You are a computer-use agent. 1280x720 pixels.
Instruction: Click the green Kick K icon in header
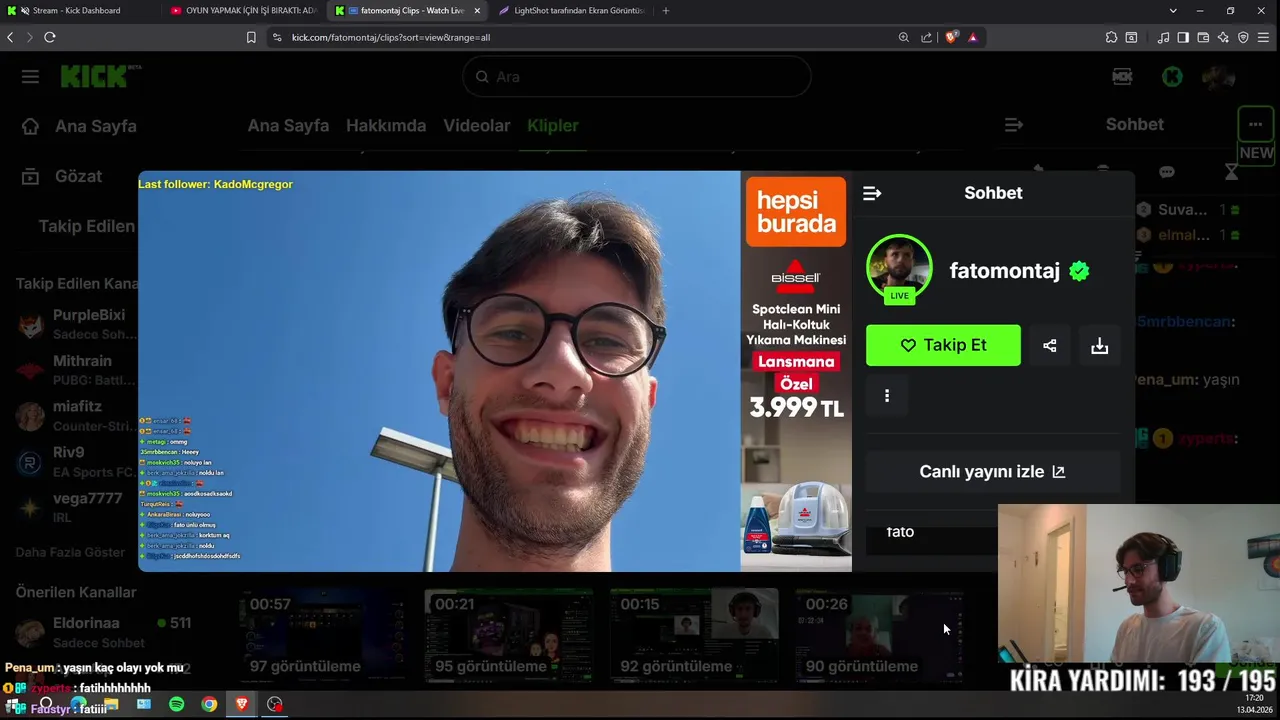point(1172,77)
